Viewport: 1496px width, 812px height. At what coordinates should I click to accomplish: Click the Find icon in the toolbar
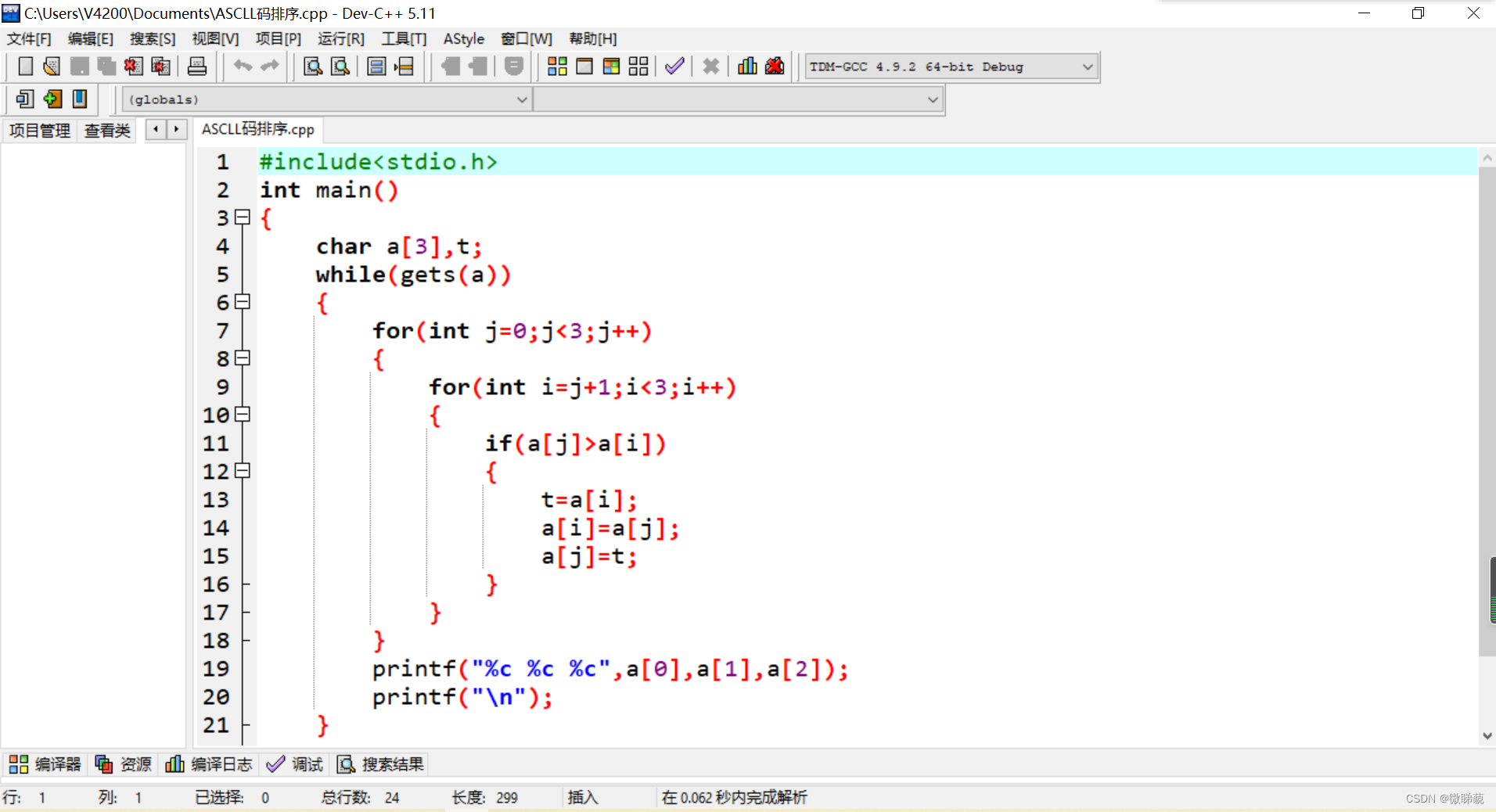click(x=311, y=66)
